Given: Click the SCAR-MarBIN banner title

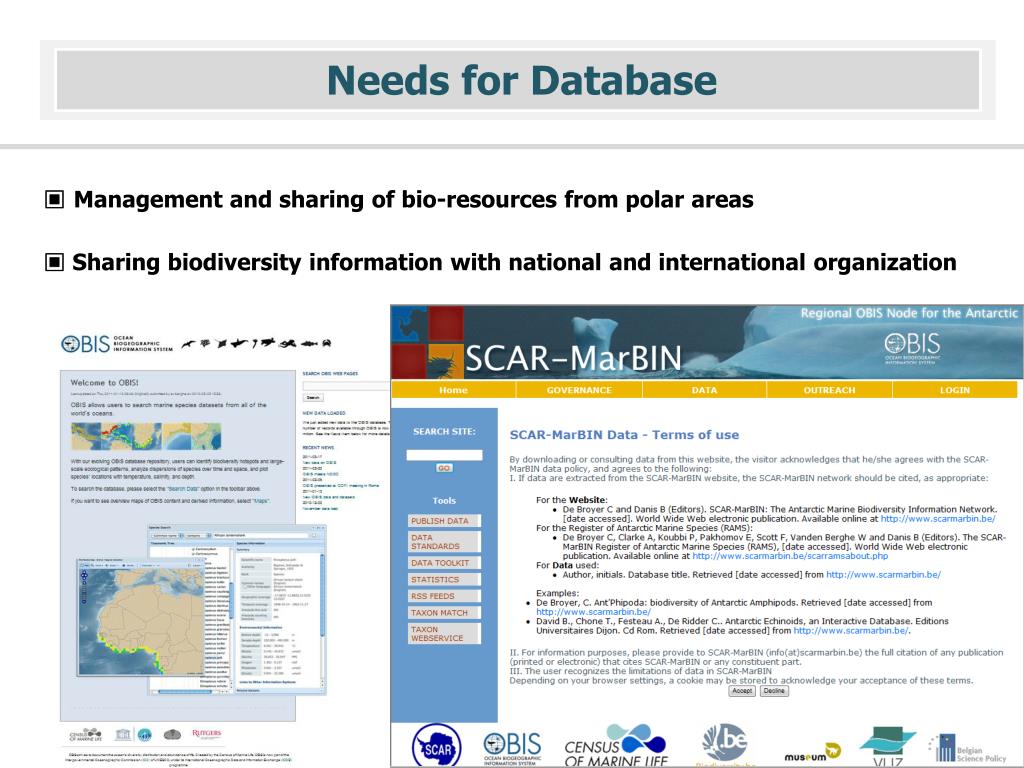Looking at the screenshot, I should pyautogui.click(x=573, y=359).
